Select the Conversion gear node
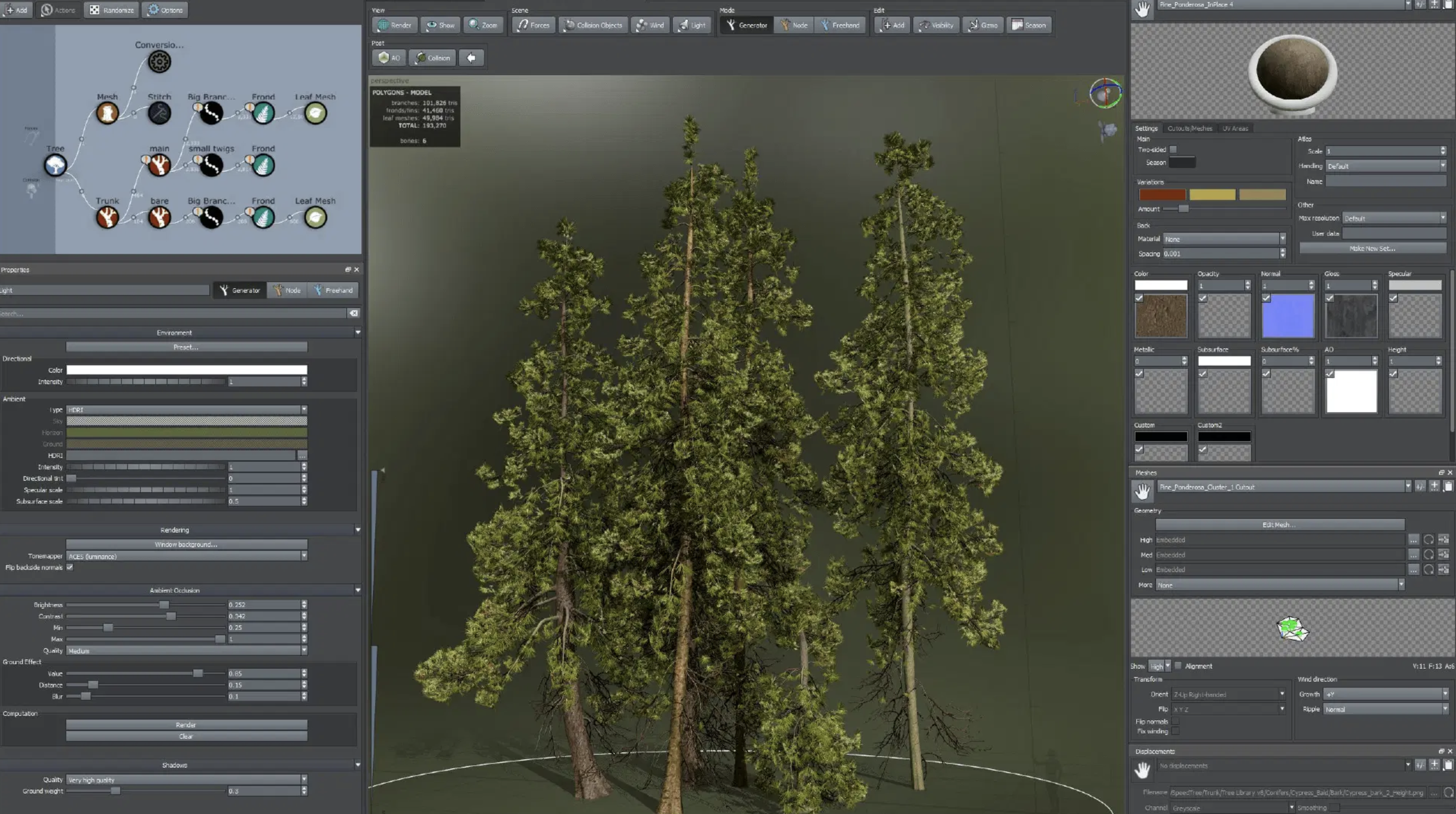This screenshot has width=1456, height=814. (x=159, y=62)
